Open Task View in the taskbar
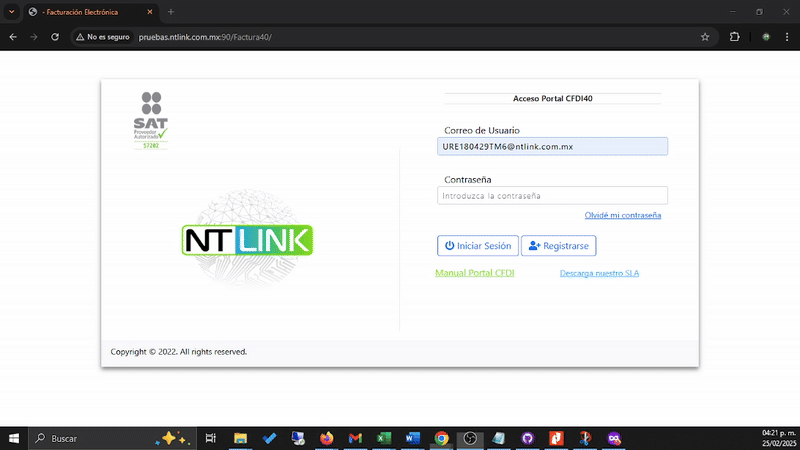 [210, 438]
